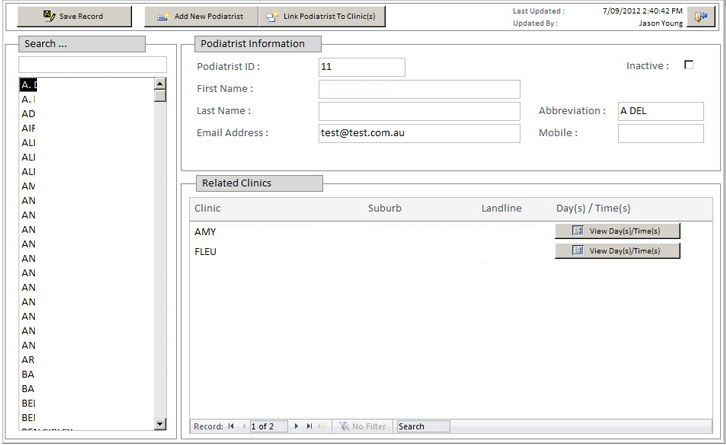Jump to last record in navigator

(309, 426)
